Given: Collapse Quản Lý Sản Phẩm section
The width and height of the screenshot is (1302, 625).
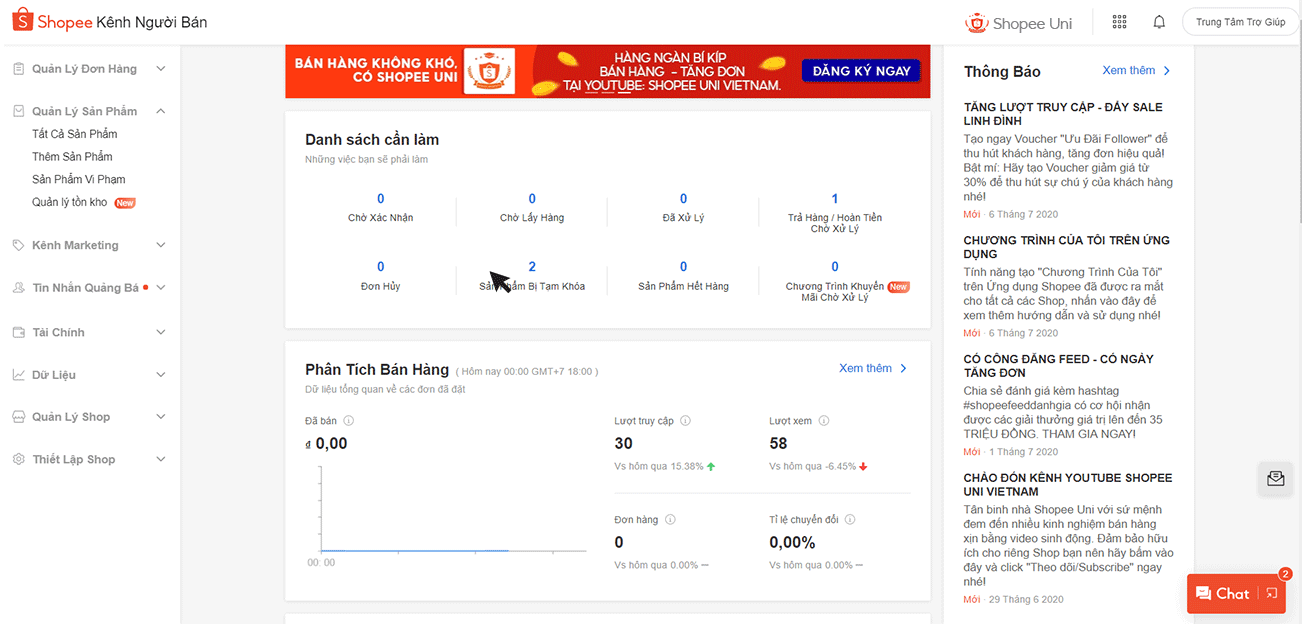Looking at the screenshot, I should (161, 111).
